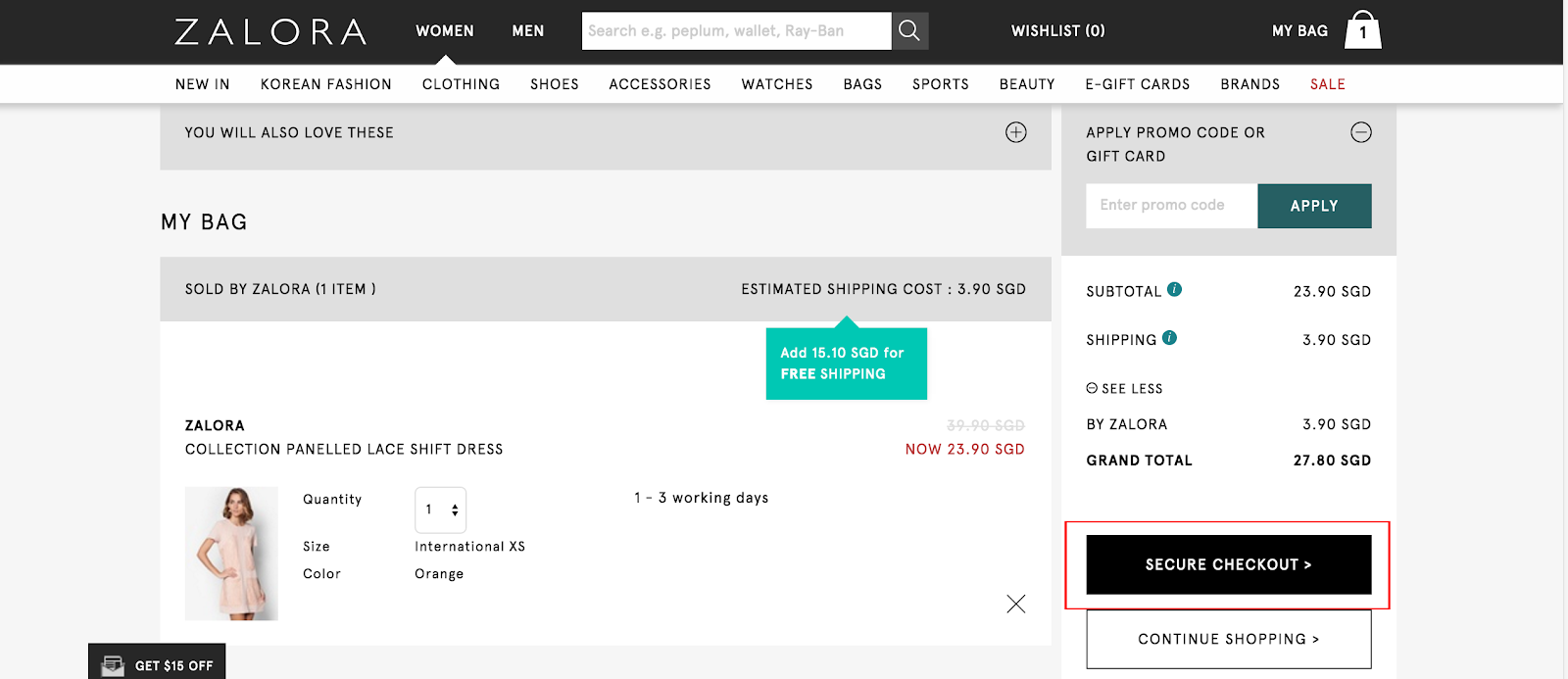
Task: Click the My Bag link
Action: pos(1300,31)
